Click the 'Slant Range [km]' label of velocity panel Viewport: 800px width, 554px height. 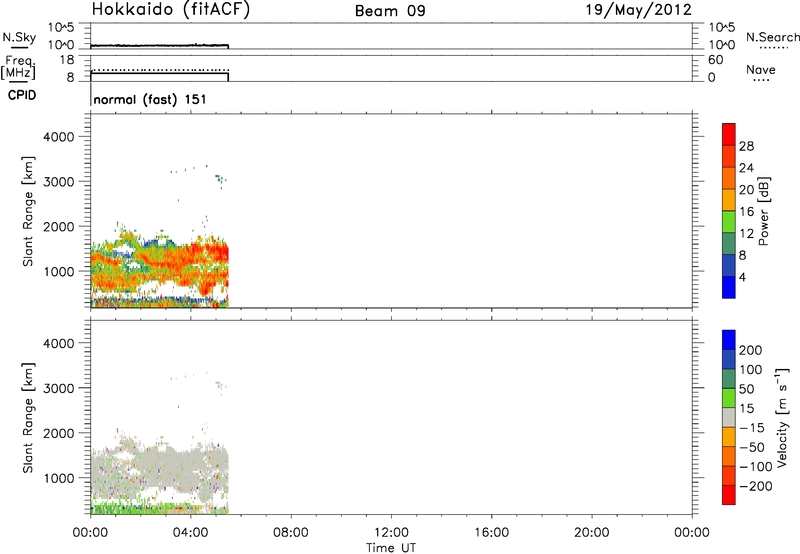(28, 418)
